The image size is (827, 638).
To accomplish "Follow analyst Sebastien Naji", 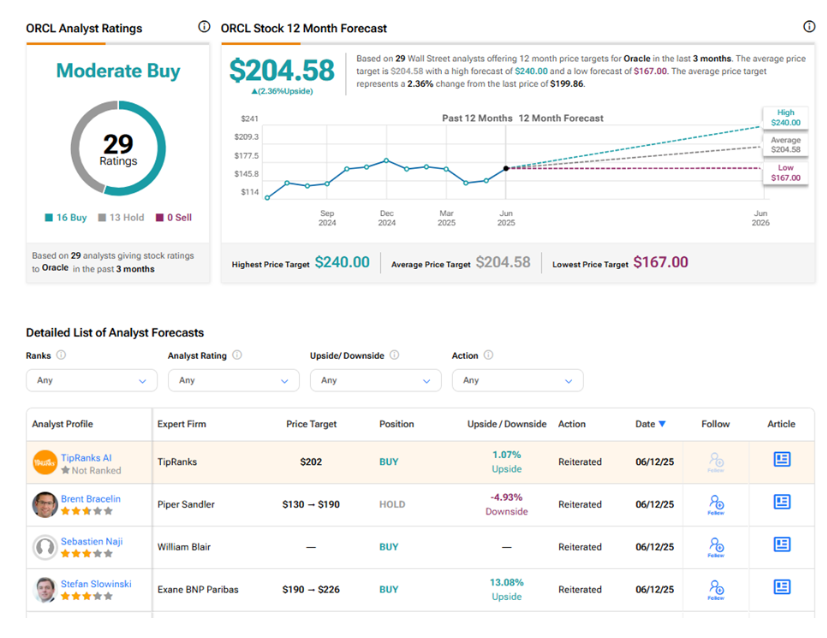I will tap(716, 547).
